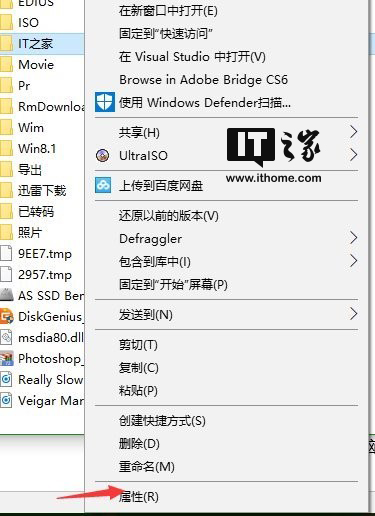Click the Veigar audio file icon
The image size is (375, 516).
click(x=6, y=400)
